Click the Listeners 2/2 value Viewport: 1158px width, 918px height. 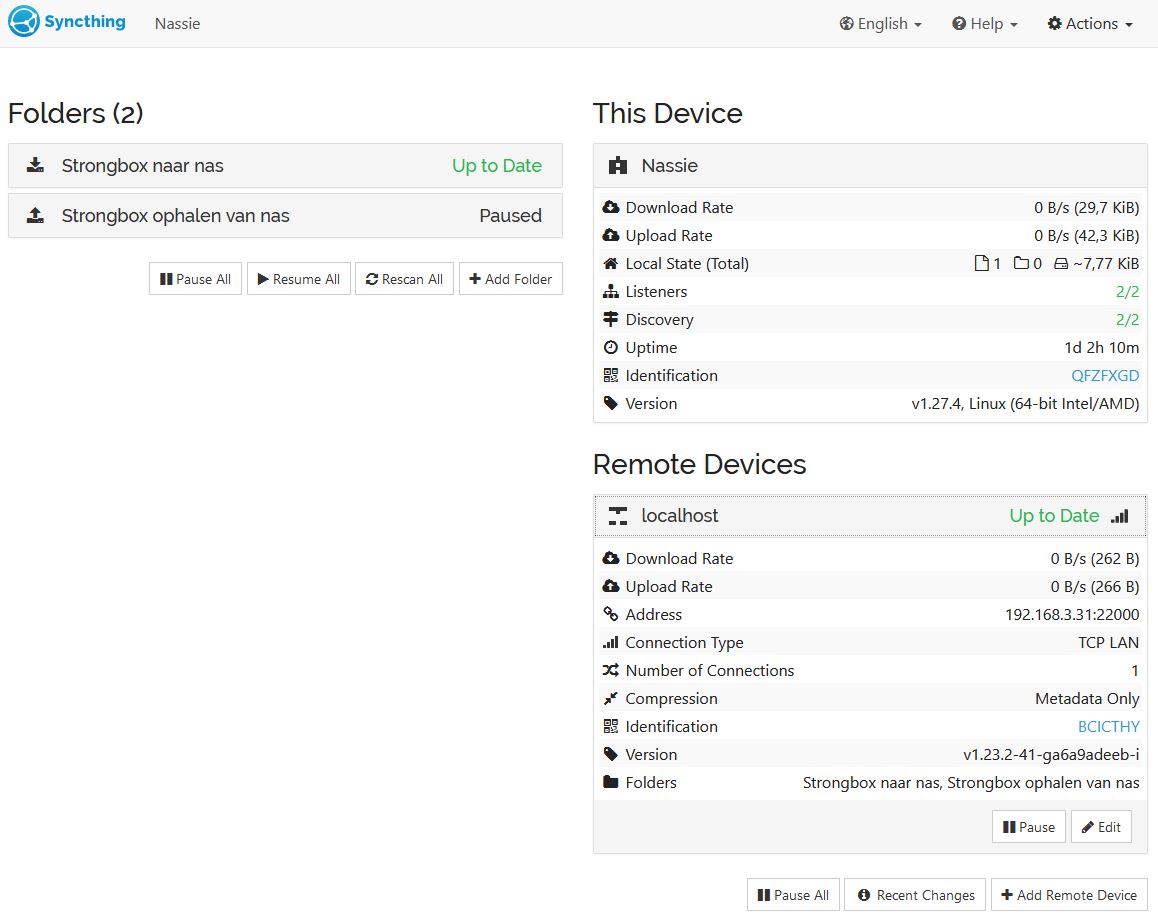tap(1127, 291)
